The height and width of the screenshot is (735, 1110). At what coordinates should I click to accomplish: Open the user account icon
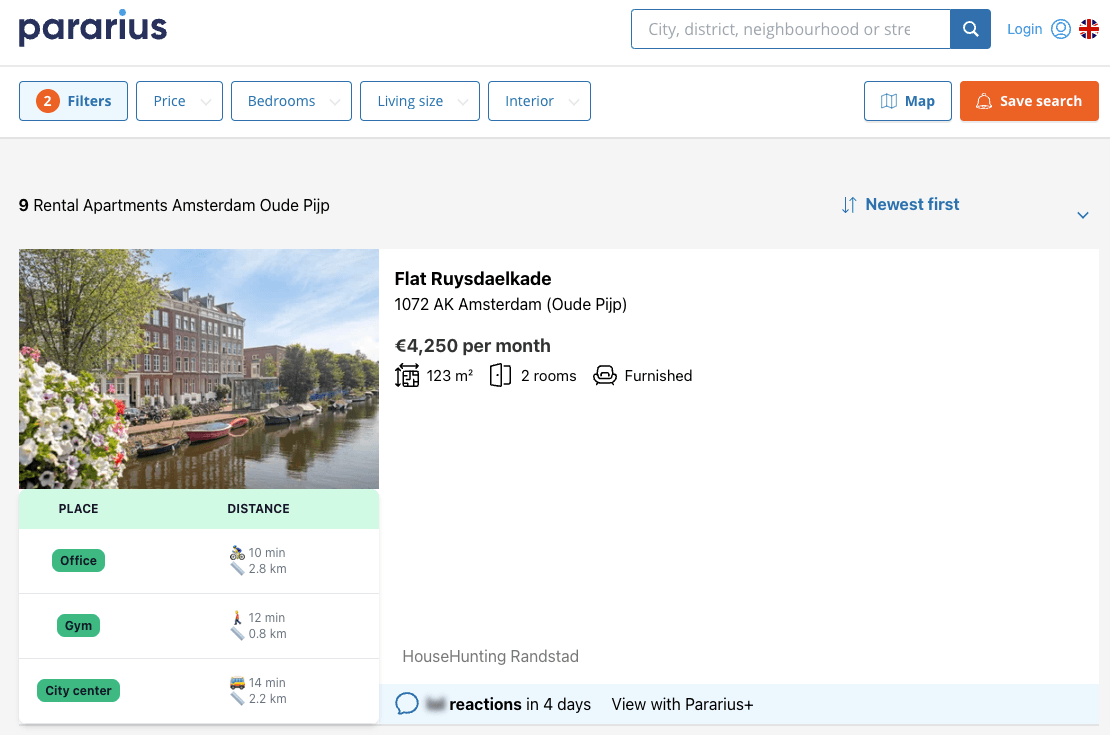point(1060,29)
